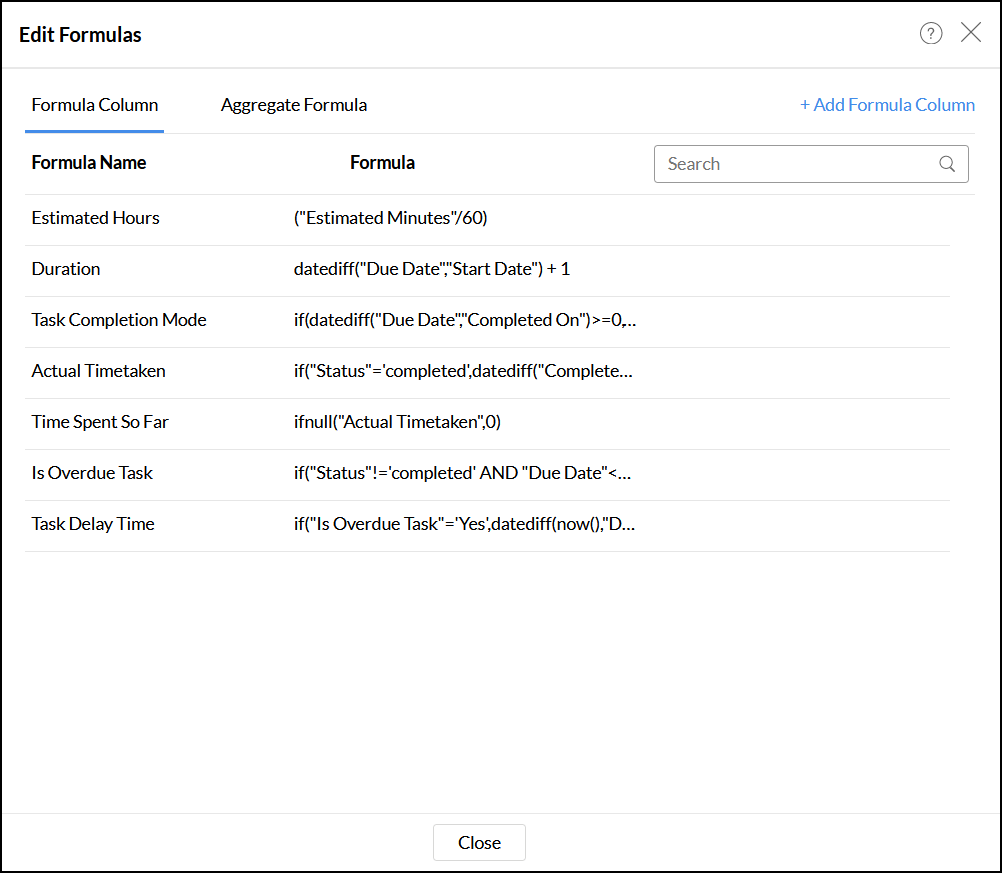1002x873 pixels.
Task: Click the Task Completion Mode formula name
Action: [119, 320]
